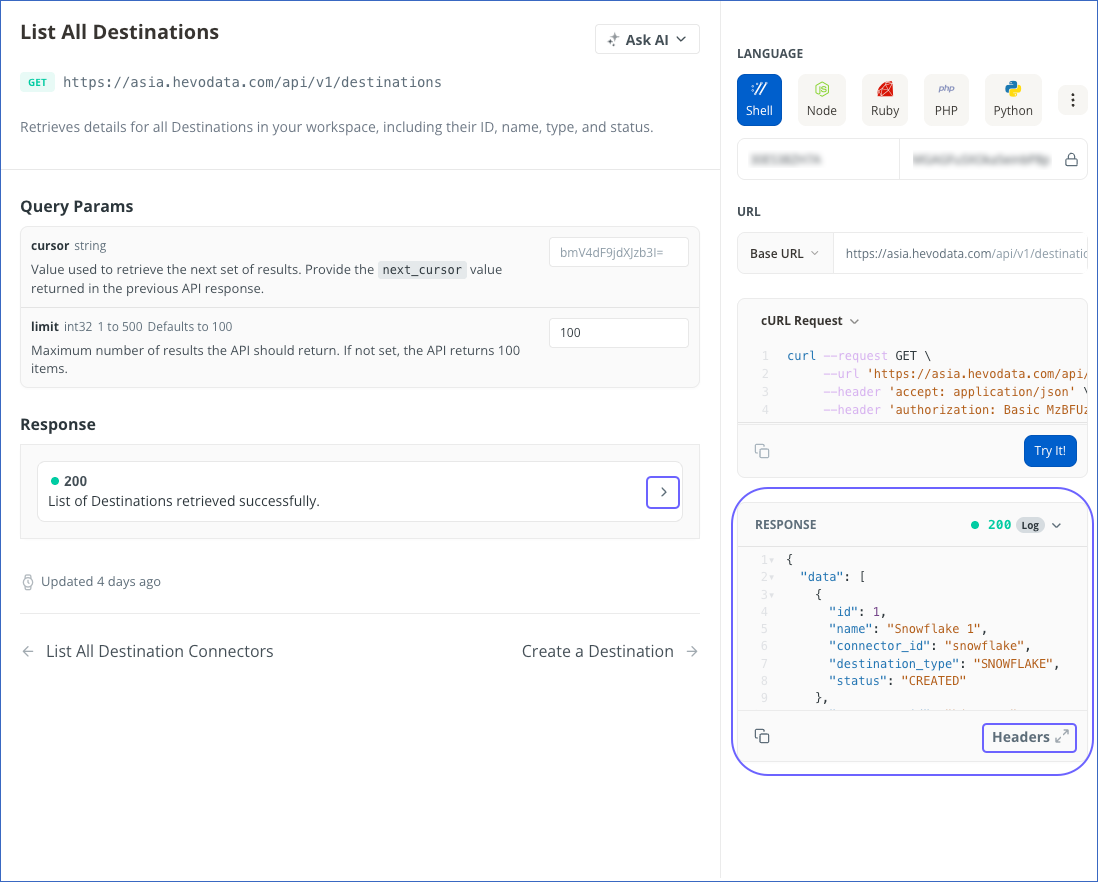Toggle the response Log badge
This screenshot has width=1098, height=882.
(1031, 524)
